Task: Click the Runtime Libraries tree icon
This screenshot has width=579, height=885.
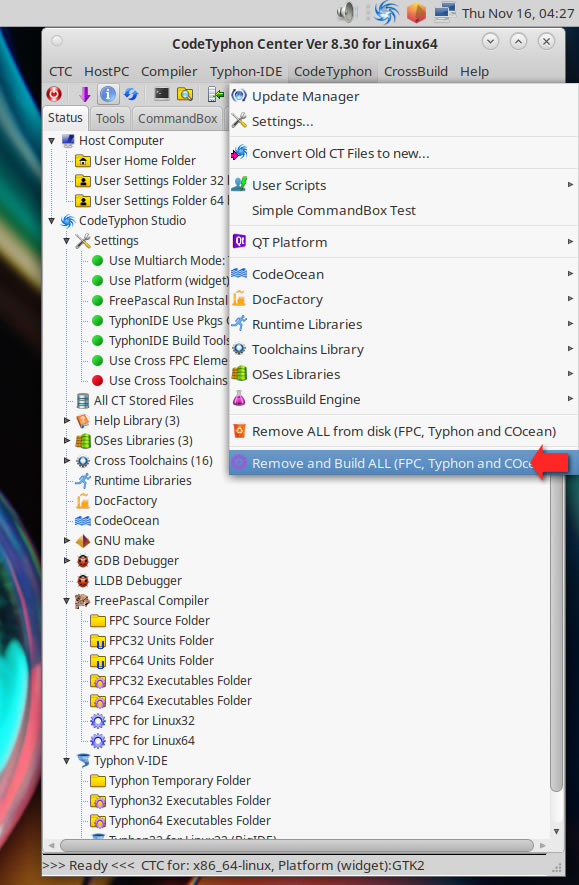Action: click(x=83, y=481)
